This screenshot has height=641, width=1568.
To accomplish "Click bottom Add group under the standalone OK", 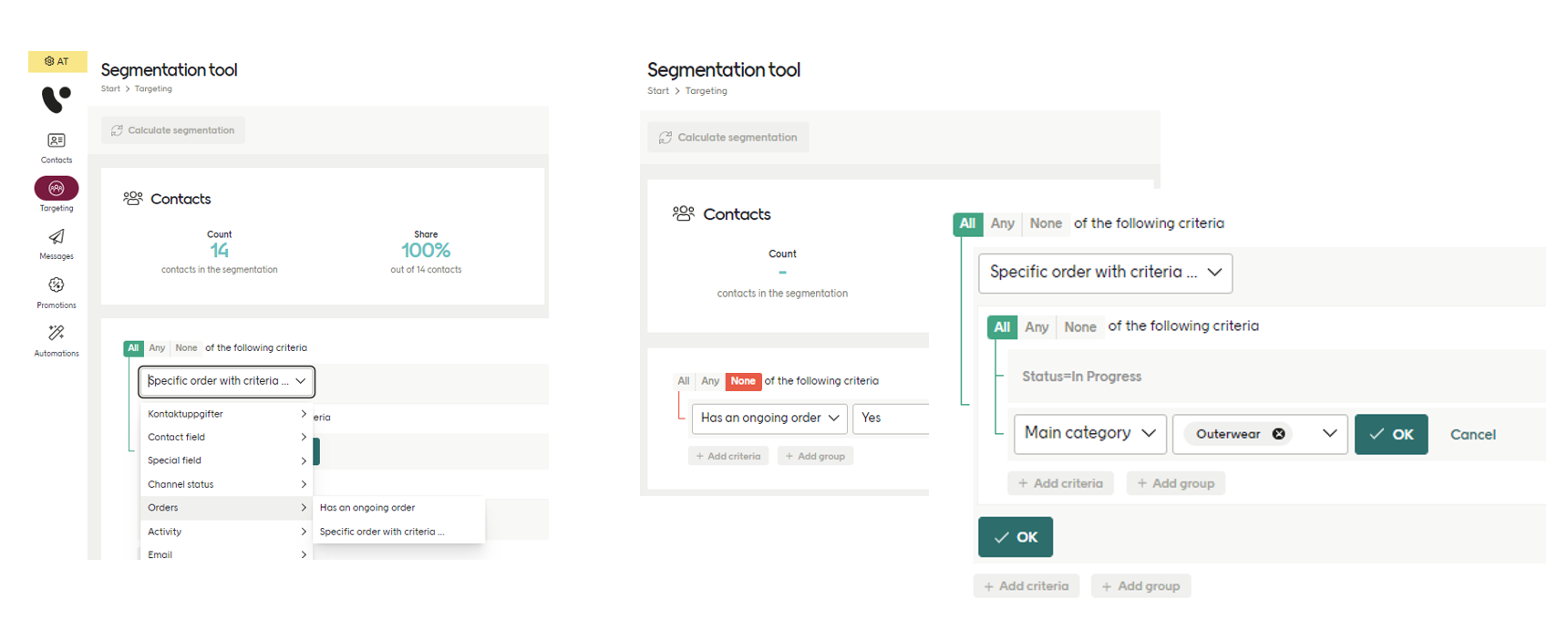I will tap(1140, 586).
